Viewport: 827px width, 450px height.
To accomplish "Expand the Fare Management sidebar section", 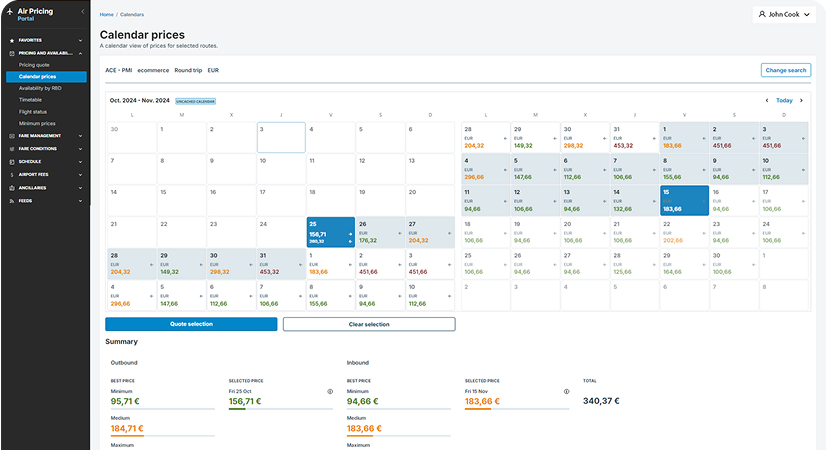I will coord(44,135).
